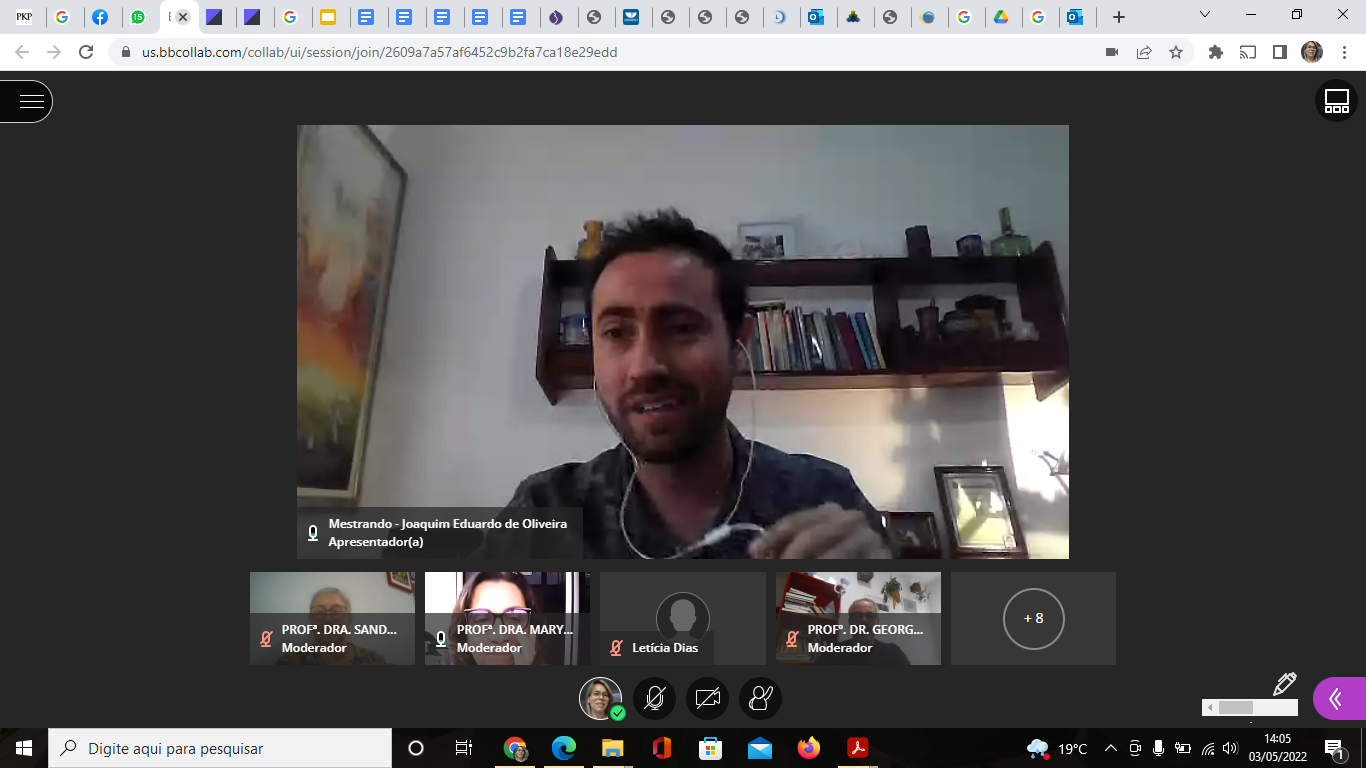Open Firefox from taskbar

808,748
